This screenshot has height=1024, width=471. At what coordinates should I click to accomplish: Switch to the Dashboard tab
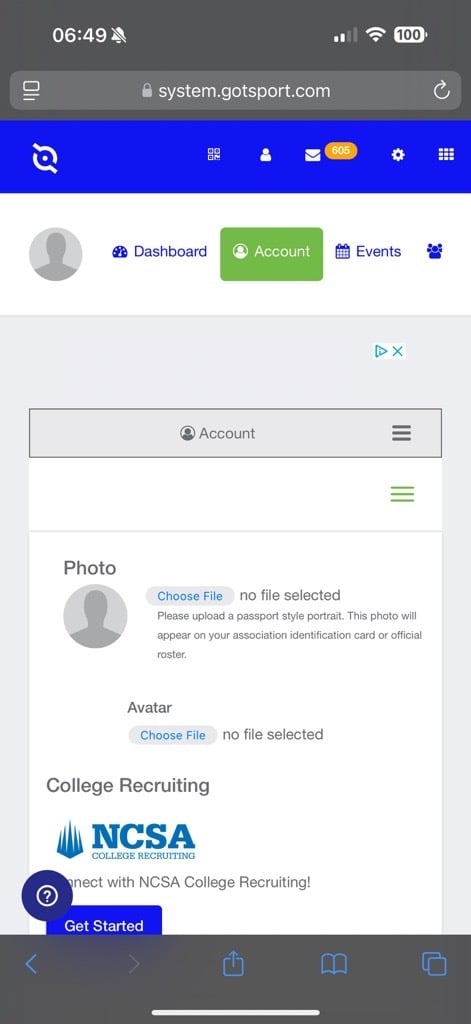coord(159,251)
